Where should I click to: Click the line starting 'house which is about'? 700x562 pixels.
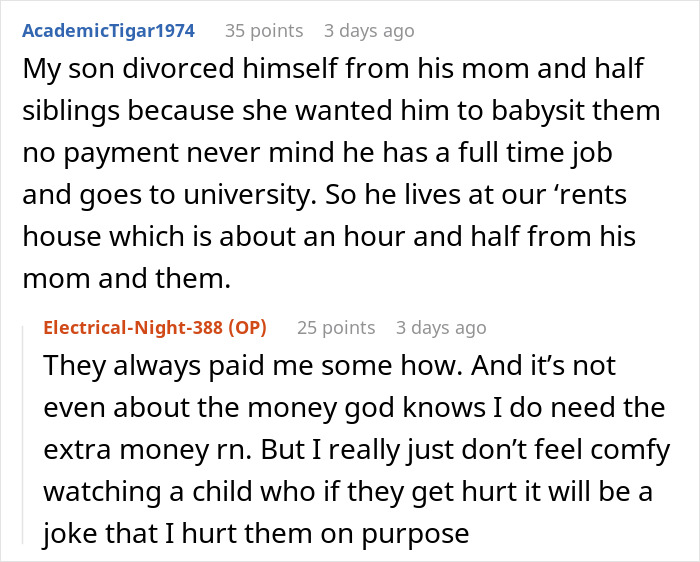click(x=329, y=239)
